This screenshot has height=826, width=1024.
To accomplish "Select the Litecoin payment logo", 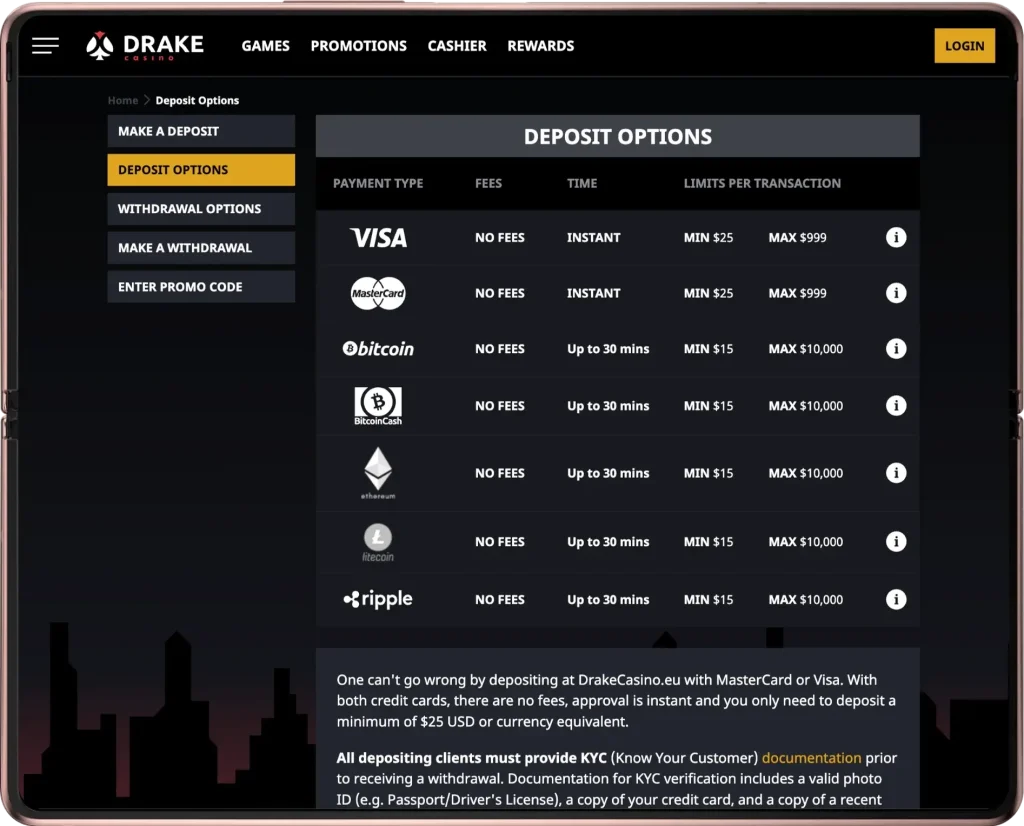I will [378, 542].
